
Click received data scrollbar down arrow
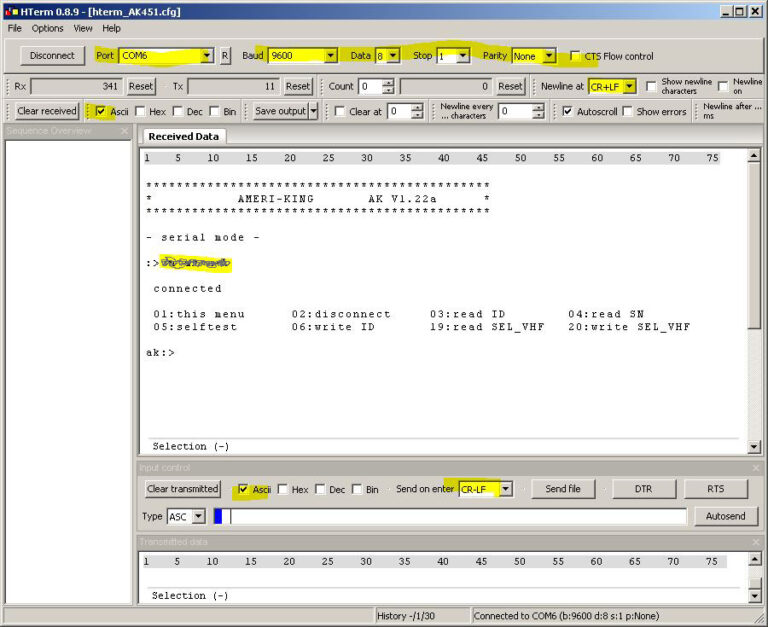point(754,446)
